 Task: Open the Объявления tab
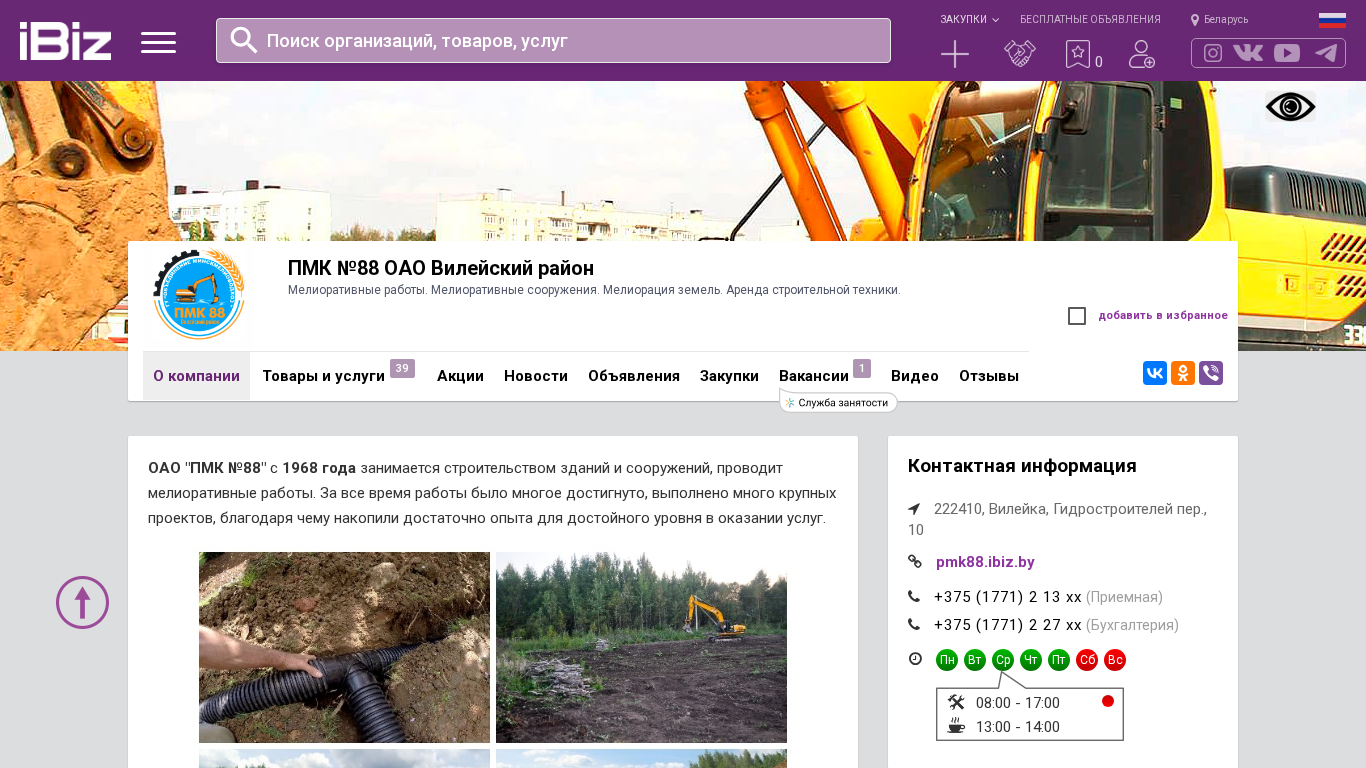click(634, 376)
